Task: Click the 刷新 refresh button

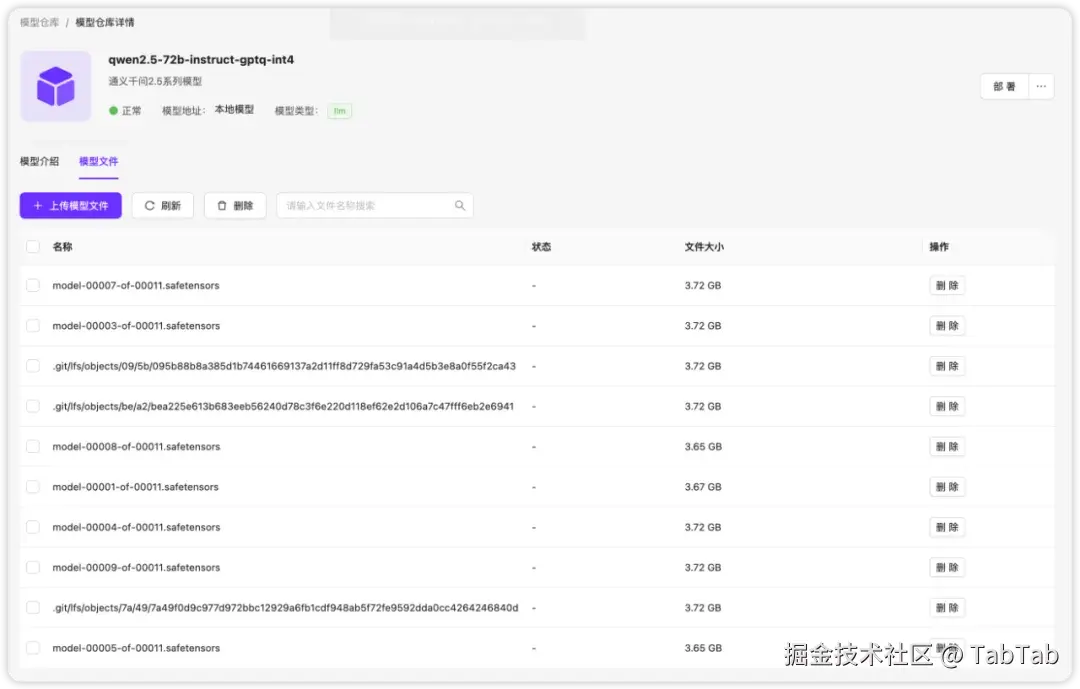Action: point(163,205)
